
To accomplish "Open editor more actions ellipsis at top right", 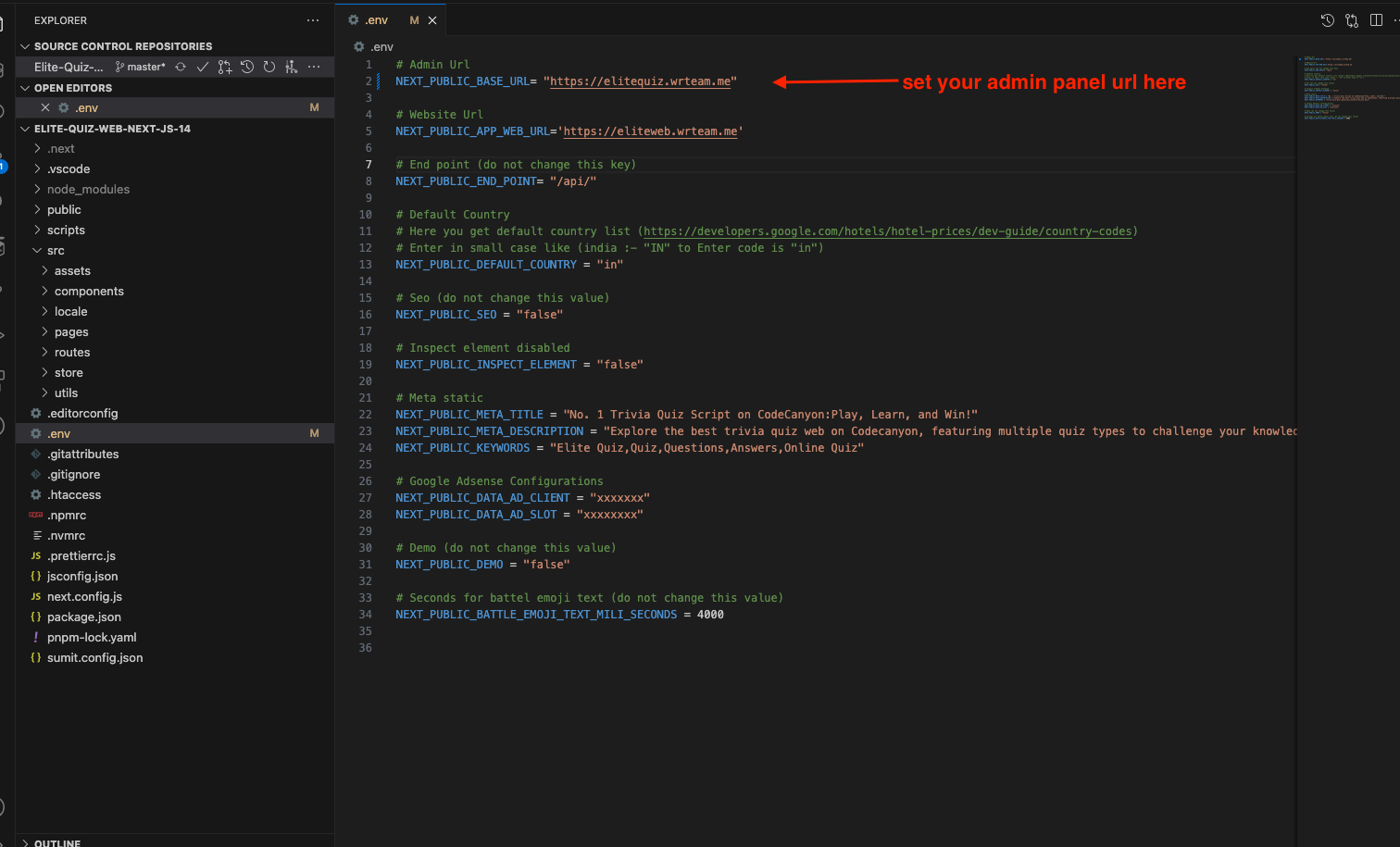I will (x=1395, y=19).
